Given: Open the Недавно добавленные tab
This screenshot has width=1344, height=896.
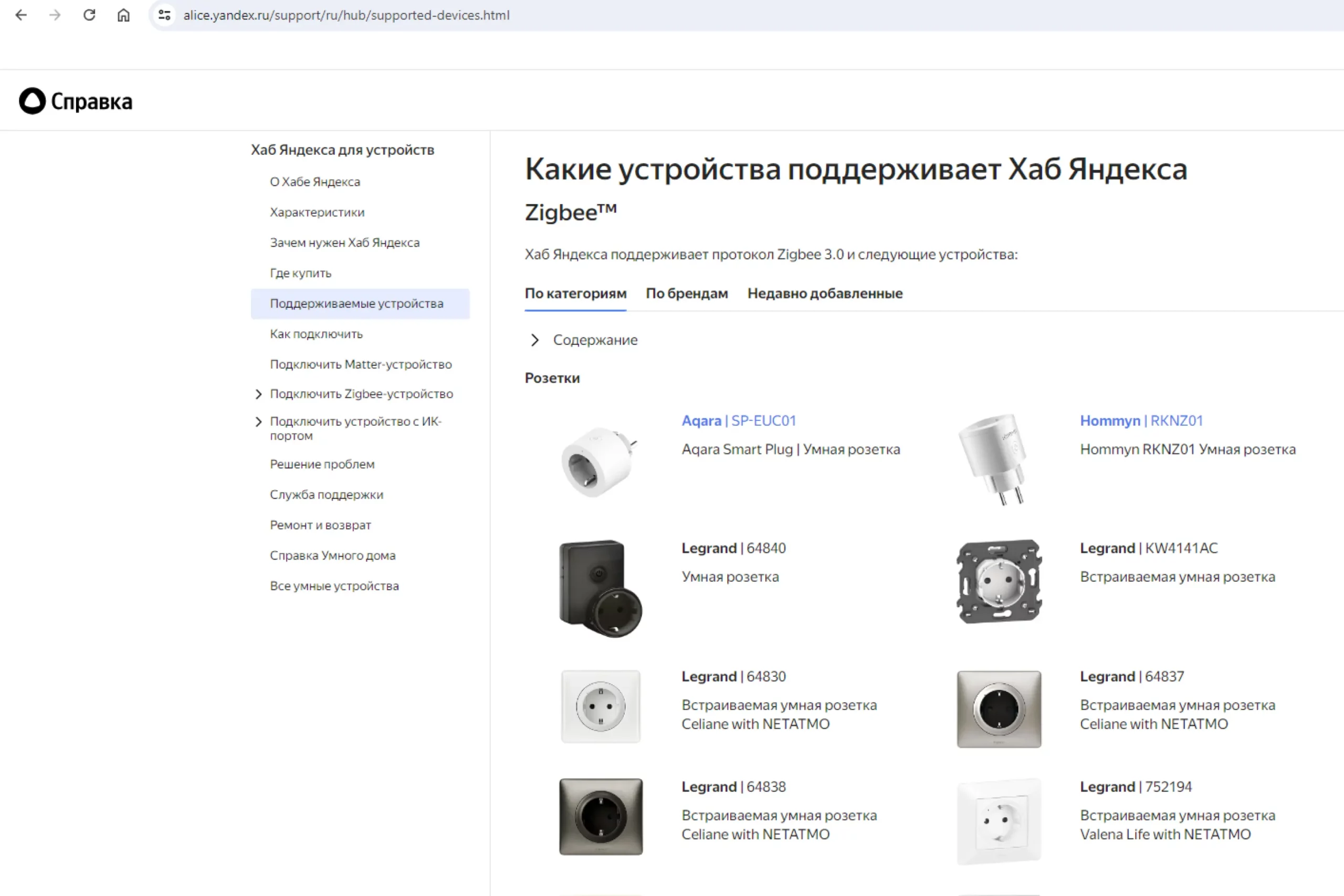Looking at the screenshot, I should [825, 294].
